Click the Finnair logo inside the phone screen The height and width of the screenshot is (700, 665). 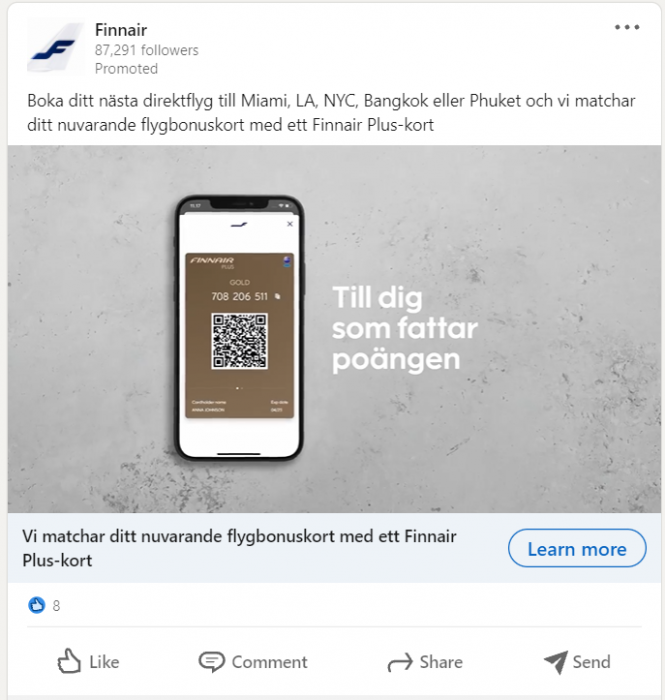(239, 225)
